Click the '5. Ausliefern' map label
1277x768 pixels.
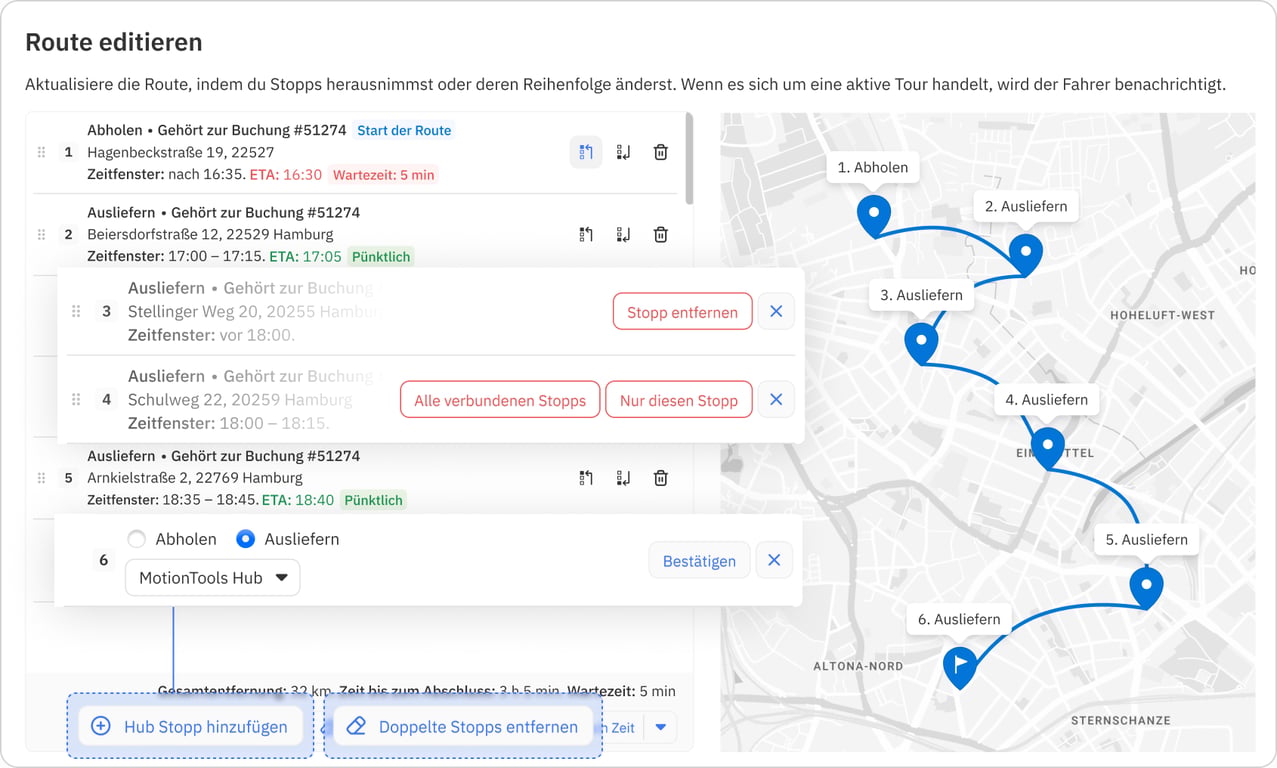(x=1146, y=539)
